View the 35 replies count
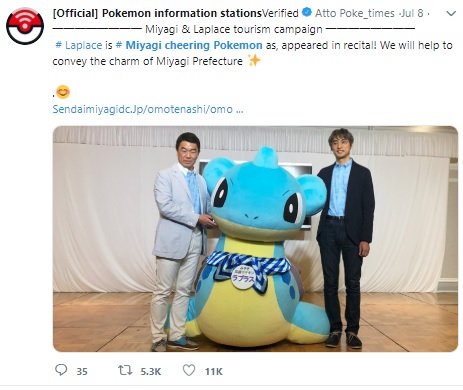Screen dimensions: 463x390 point(82,371)
